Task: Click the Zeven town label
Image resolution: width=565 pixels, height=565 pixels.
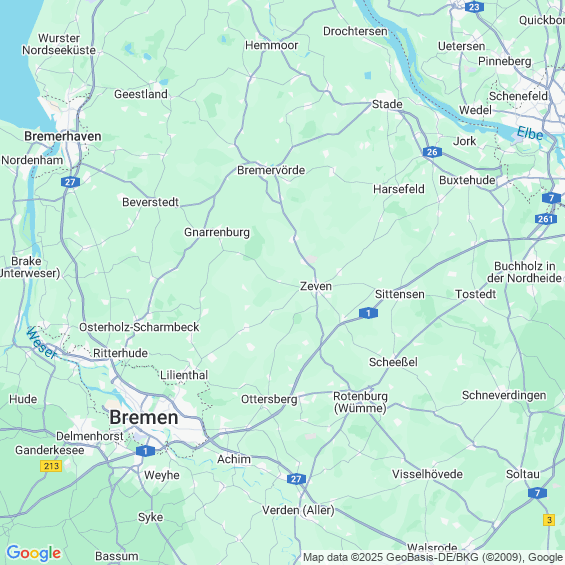Action: (x=316, y=286)
